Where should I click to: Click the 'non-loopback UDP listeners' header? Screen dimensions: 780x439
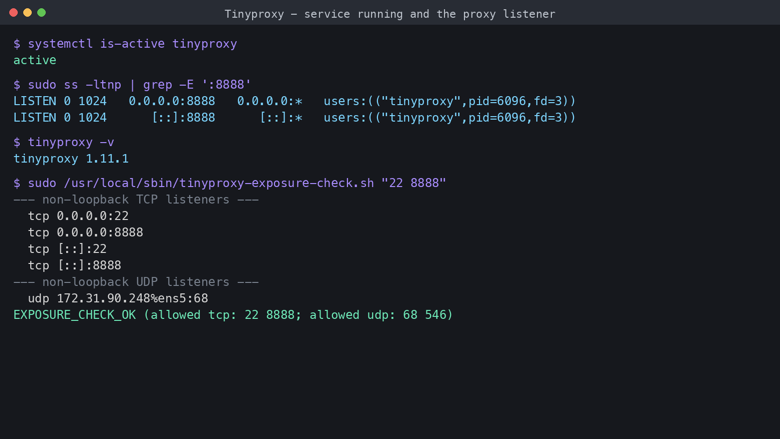136,282
